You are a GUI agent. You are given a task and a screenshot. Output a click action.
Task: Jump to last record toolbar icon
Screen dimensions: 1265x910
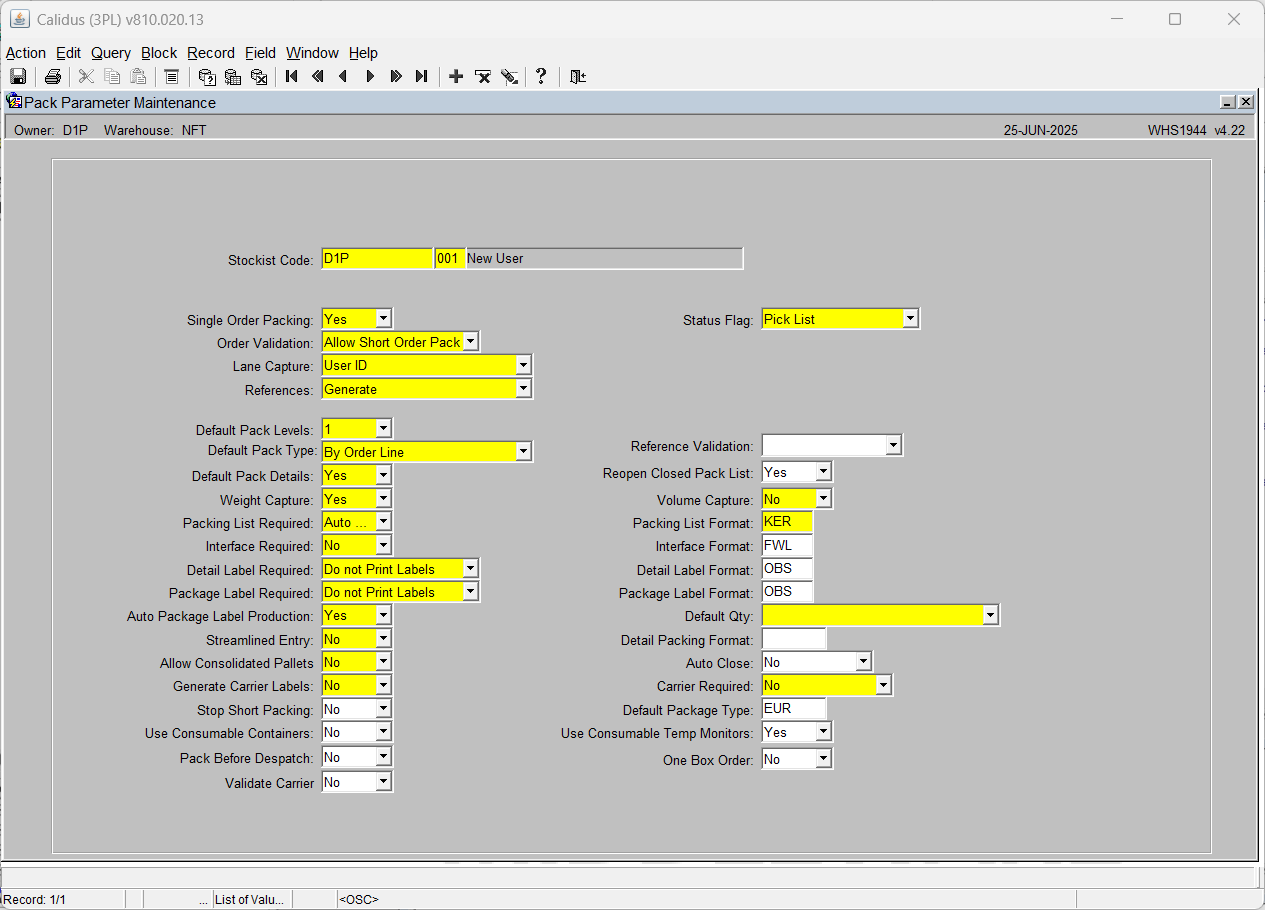click(x=422, y=77)
